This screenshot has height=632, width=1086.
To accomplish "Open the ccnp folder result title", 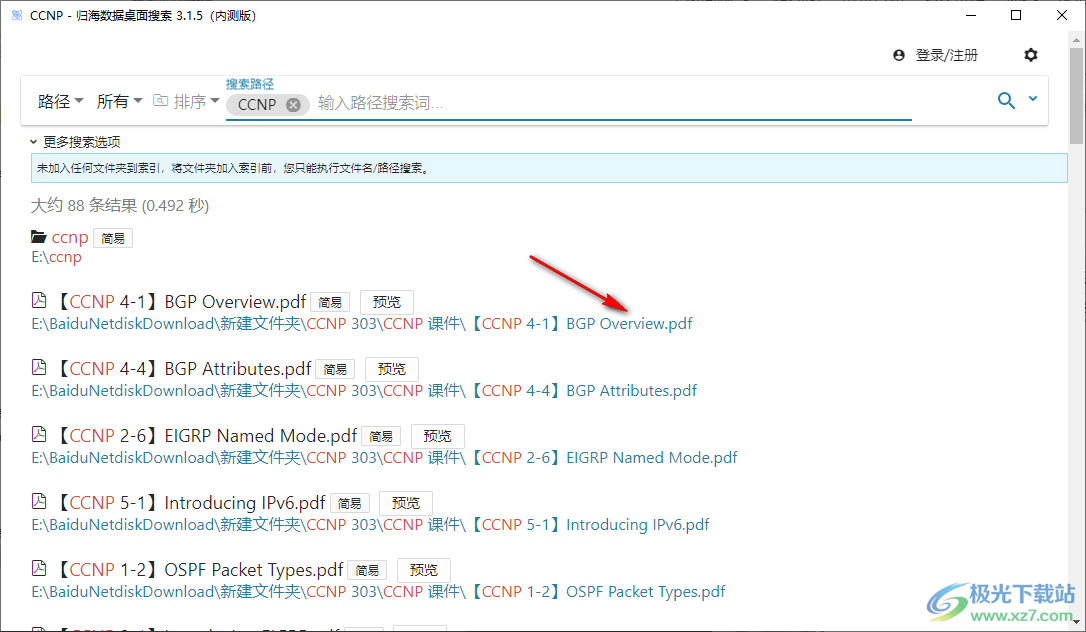I will click(x=70, y=237).
